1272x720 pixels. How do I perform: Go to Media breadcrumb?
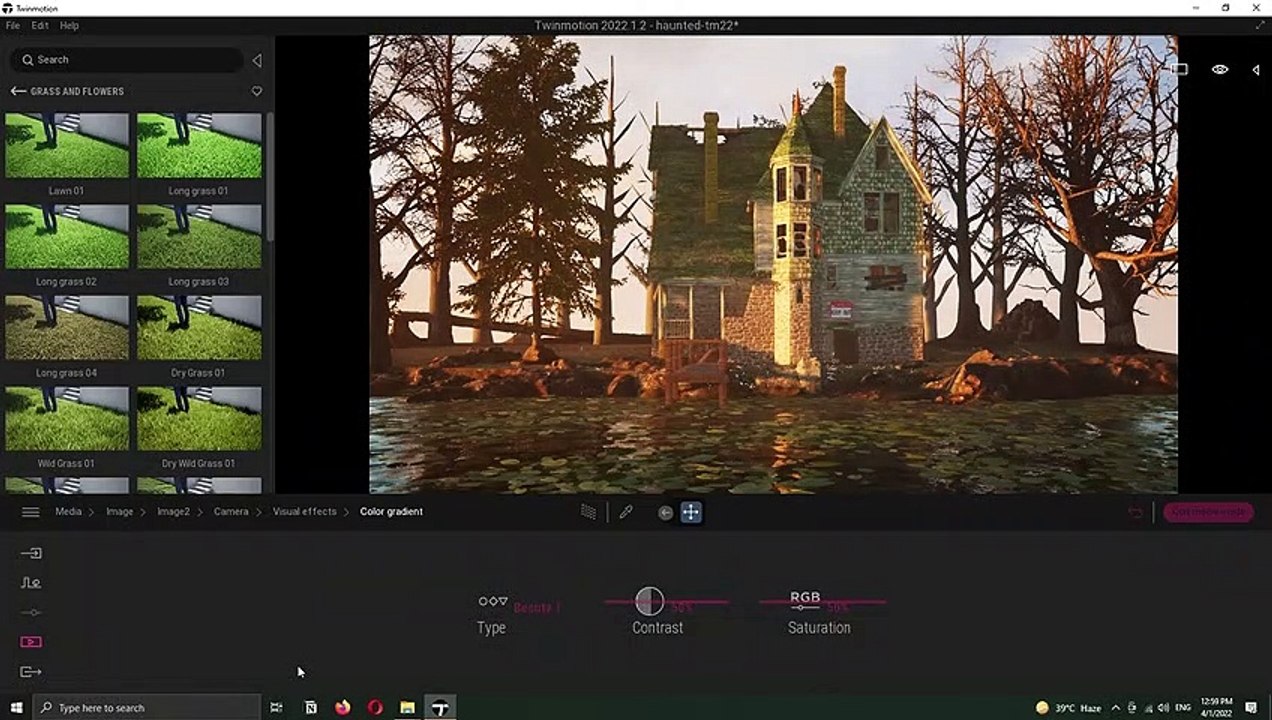coord(69,512)
